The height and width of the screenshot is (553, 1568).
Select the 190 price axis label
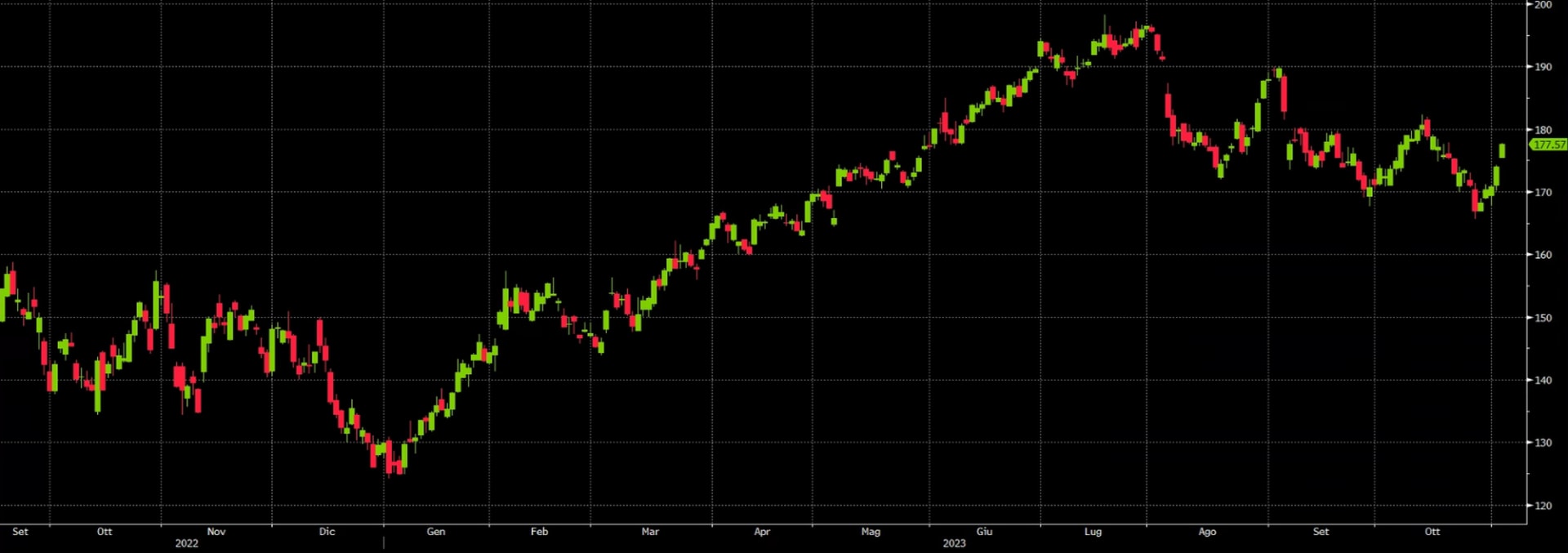coord(1543,67)
